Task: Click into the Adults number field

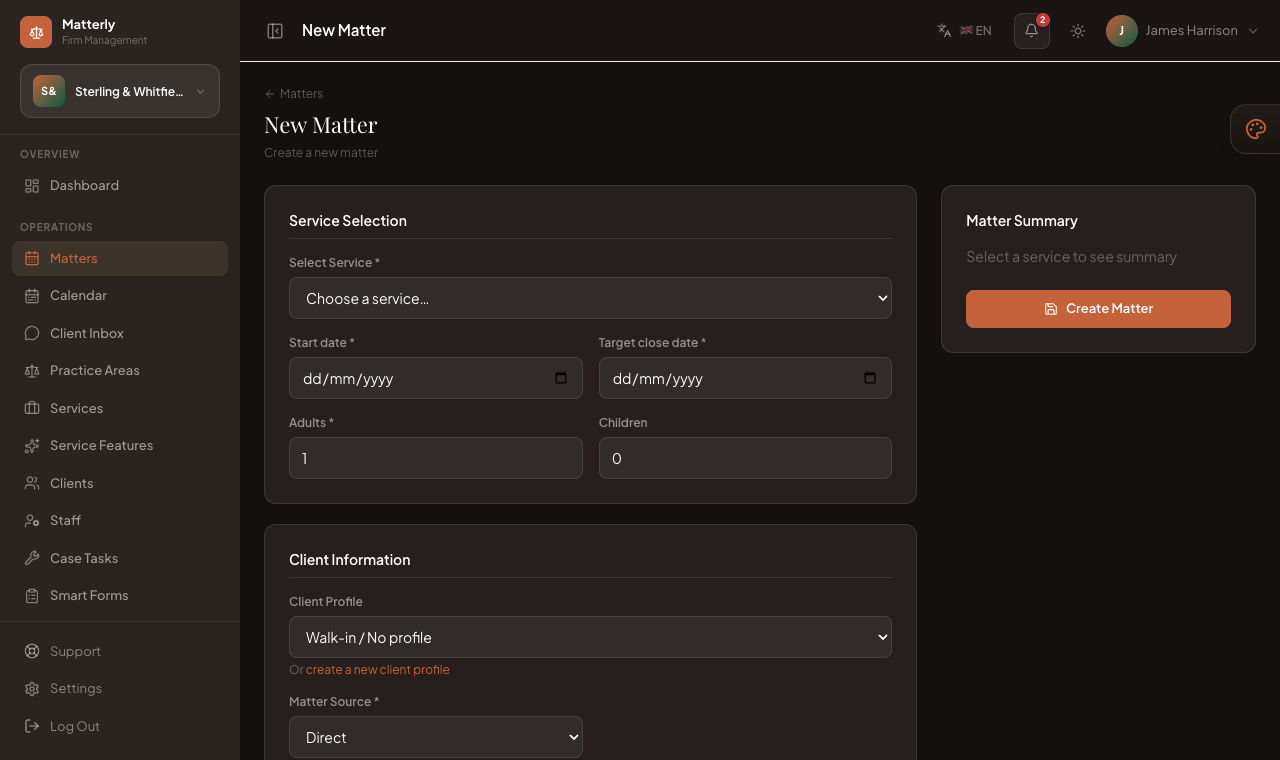Action: coord(436,458)
